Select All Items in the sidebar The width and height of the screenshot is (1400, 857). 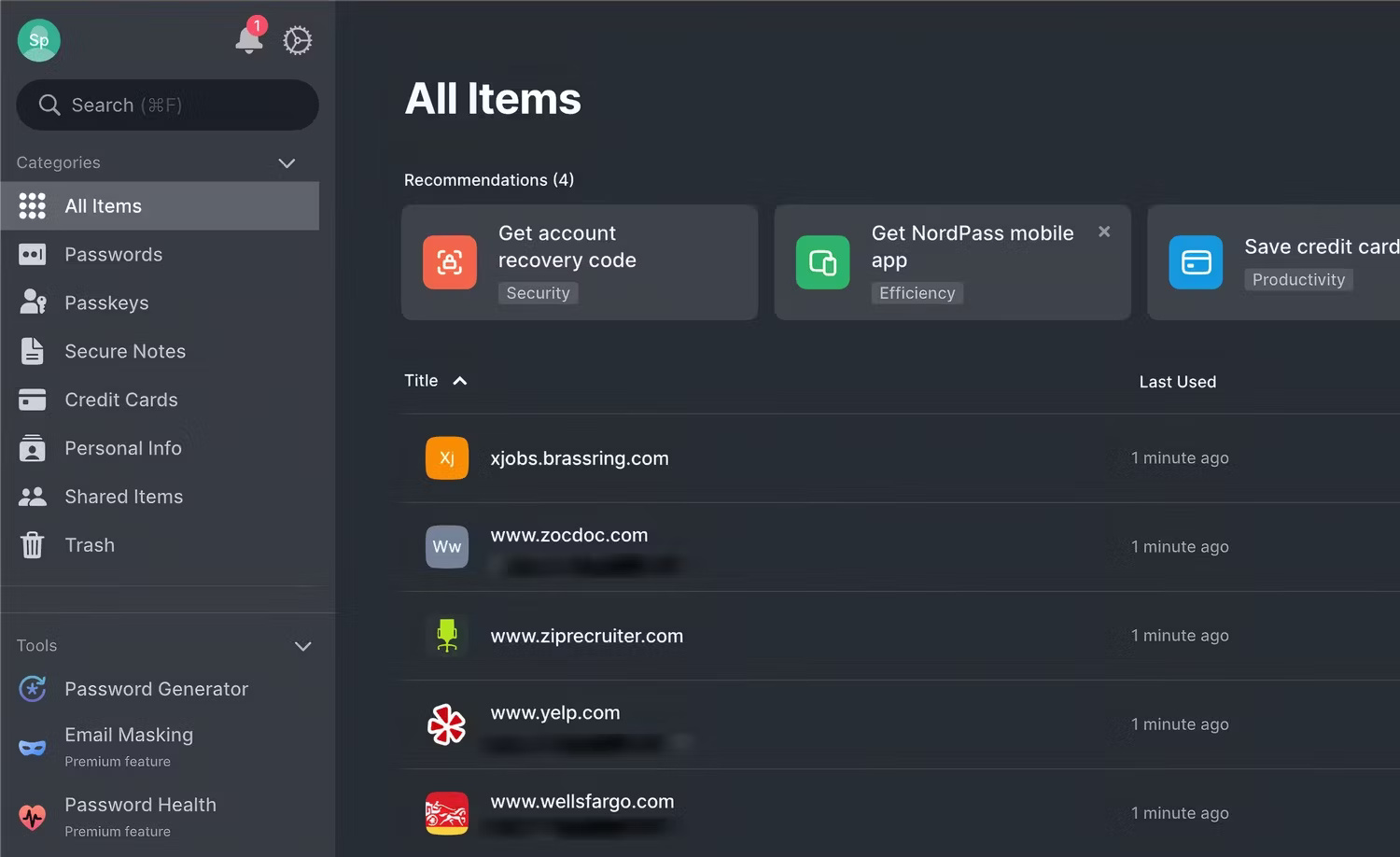(160, 206)
